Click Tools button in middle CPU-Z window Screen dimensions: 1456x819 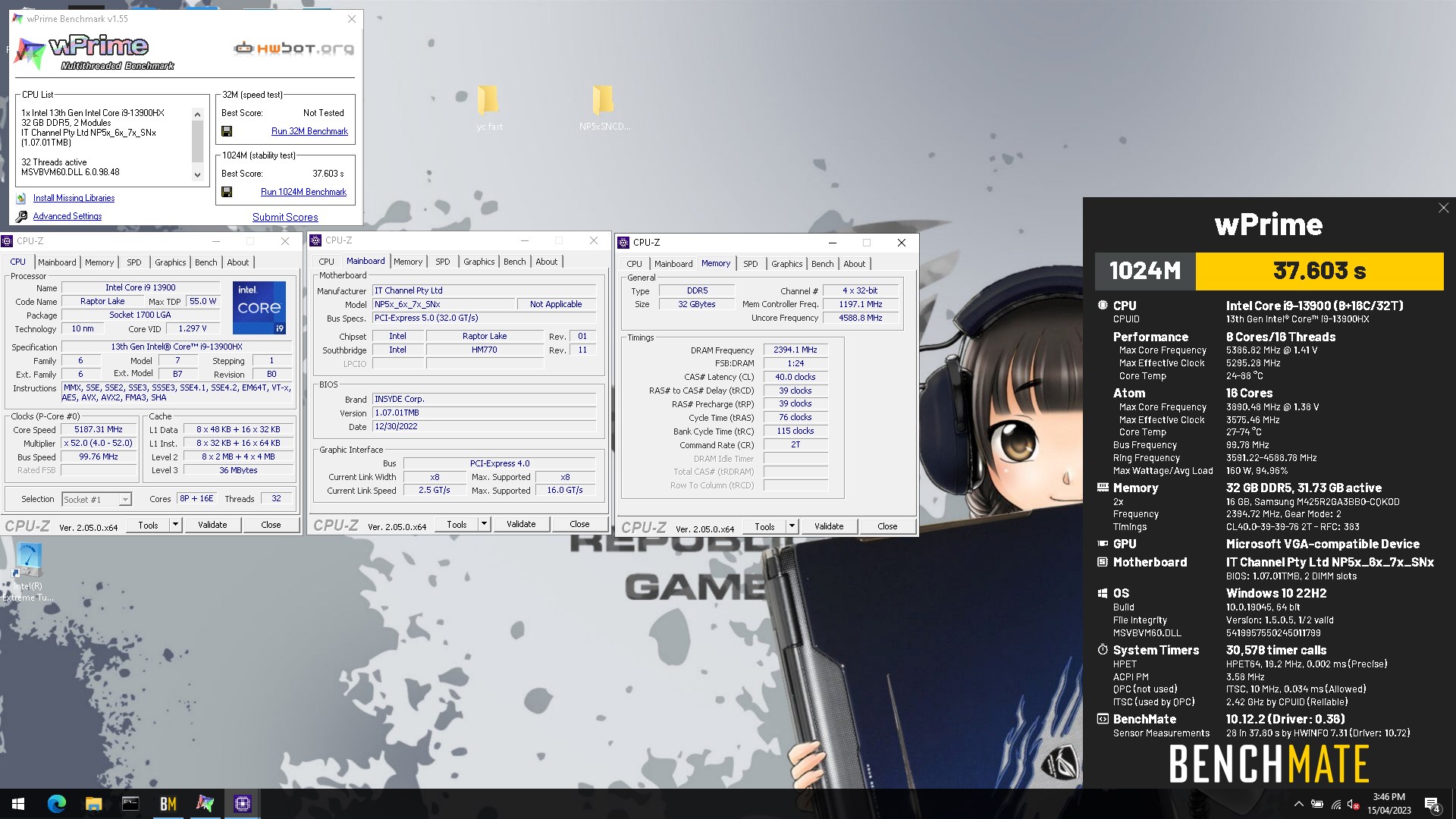457,524
